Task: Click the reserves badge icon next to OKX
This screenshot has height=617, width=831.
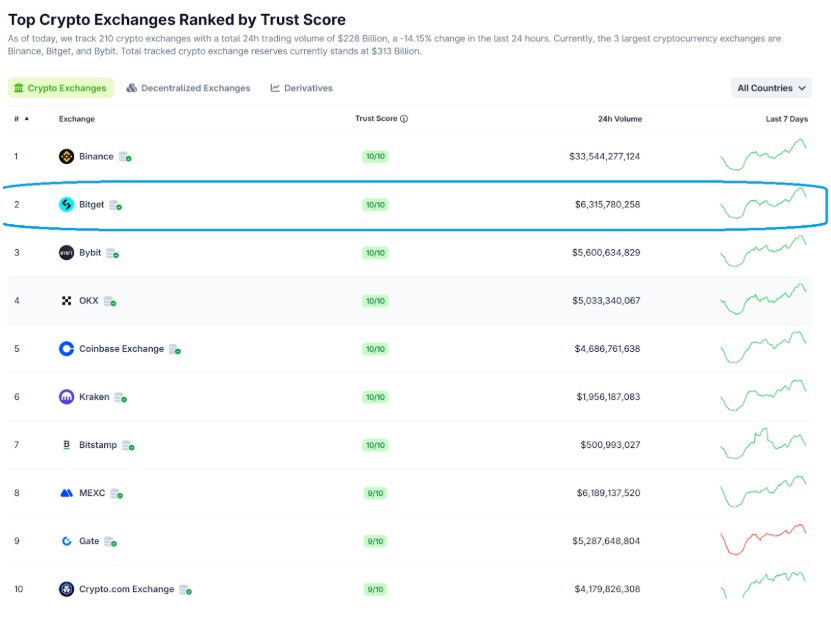Action: [110, 301]
